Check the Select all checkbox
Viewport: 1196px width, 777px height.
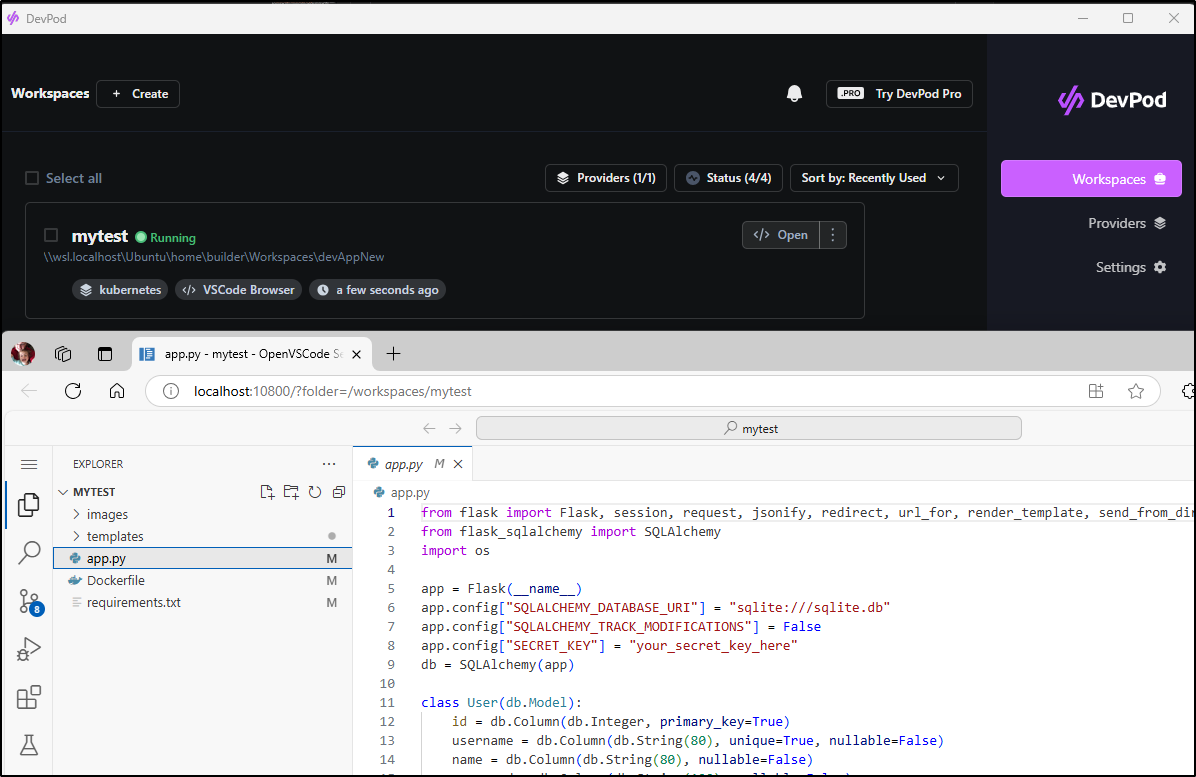coord(32,178)
